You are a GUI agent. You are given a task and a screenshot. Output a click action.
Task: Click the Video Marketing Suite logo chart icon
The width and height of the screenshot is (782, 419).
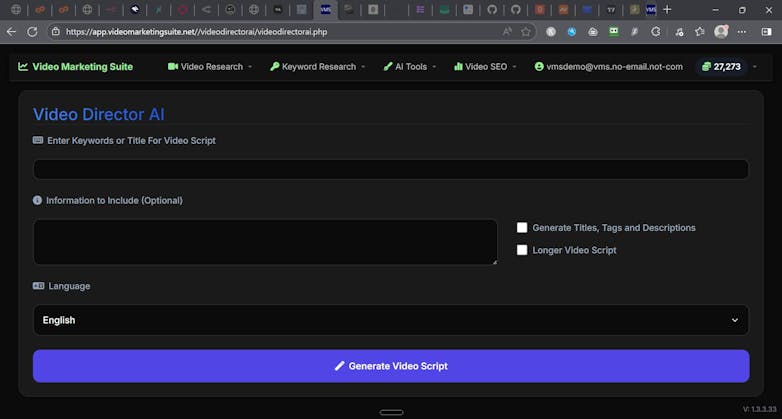(x=23, y=67)
